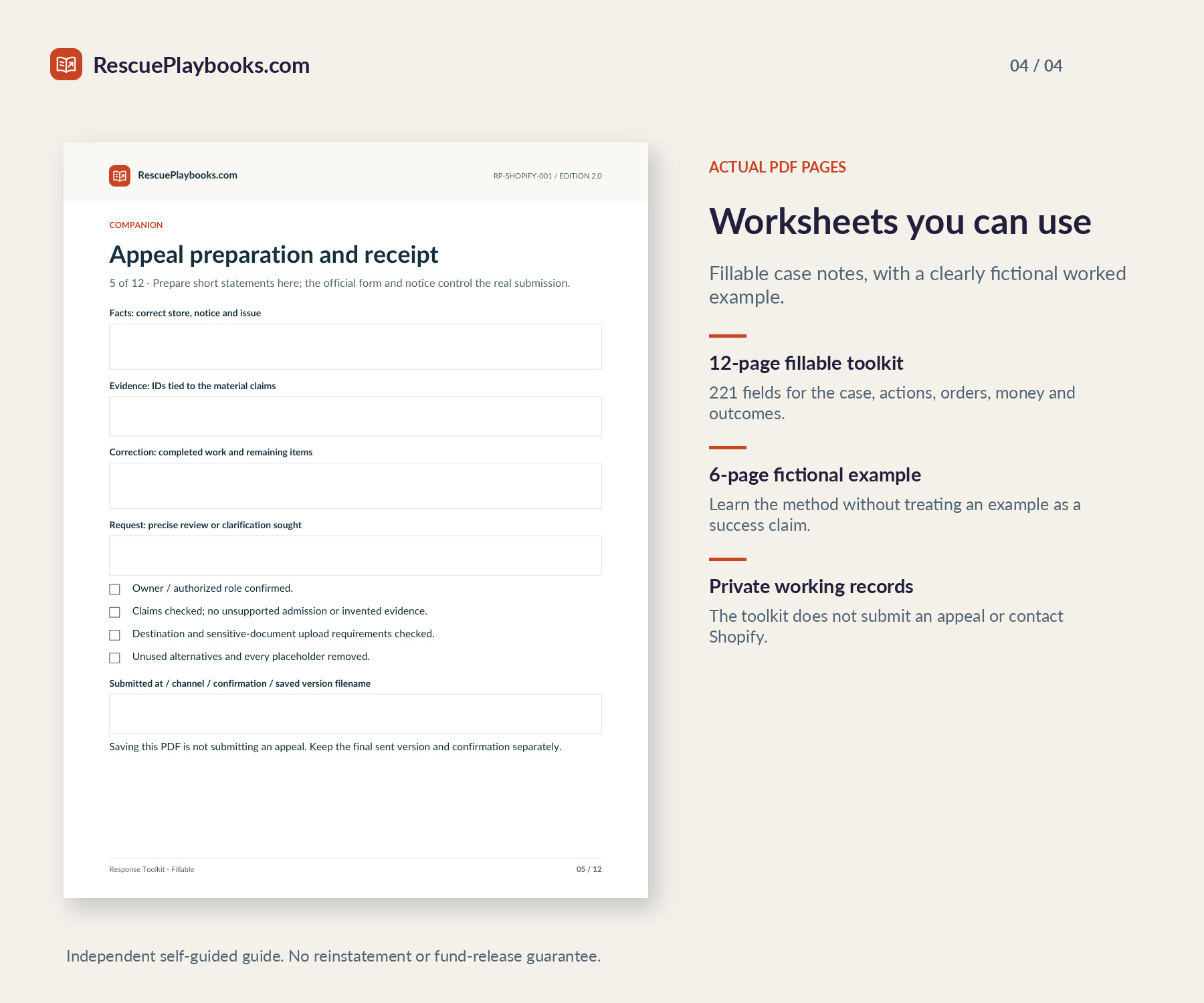Select the ACTUAL PDF PAGES label

777,167
